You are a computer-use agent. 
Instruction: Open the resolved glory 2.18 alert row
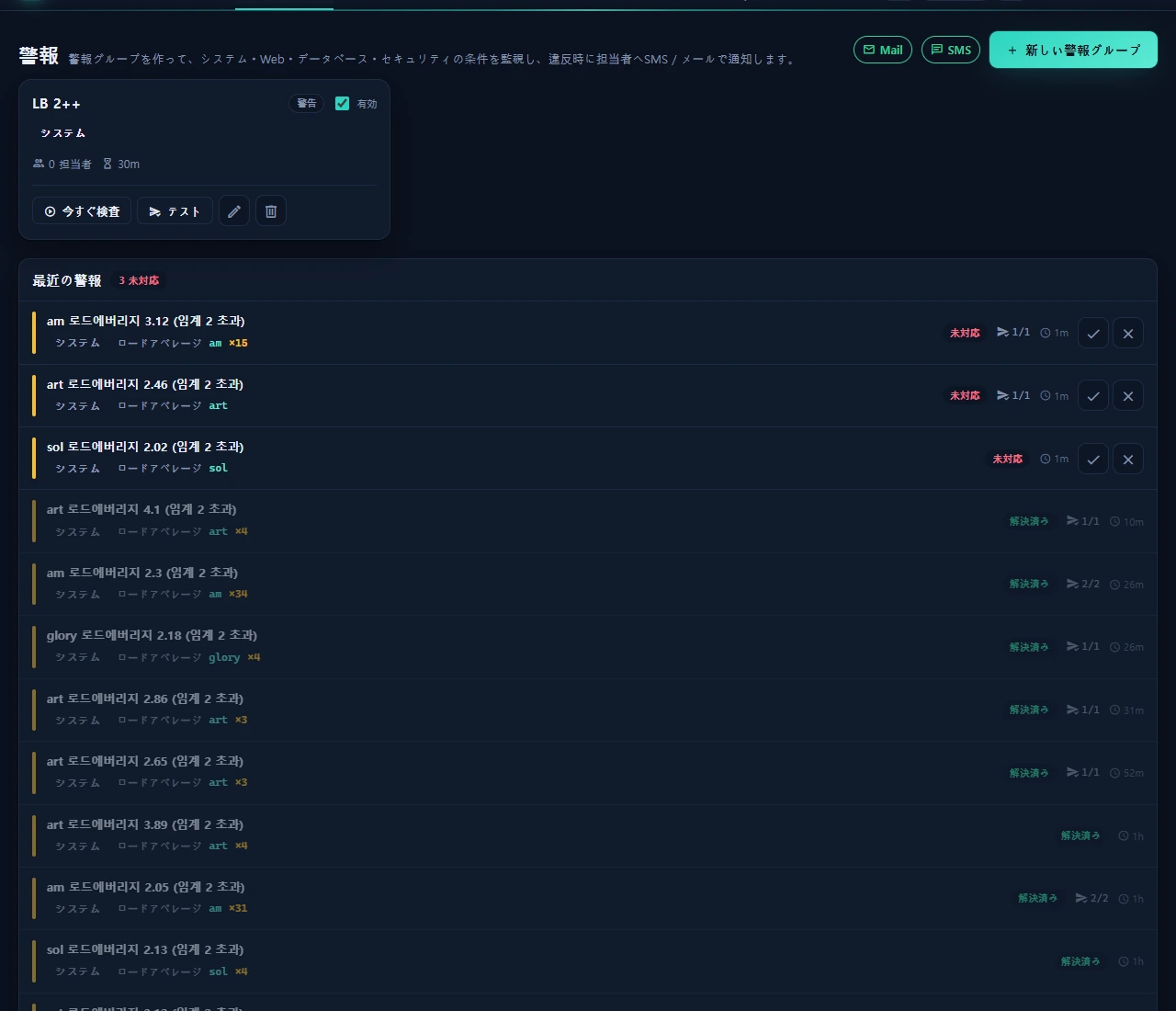click(588, 647)
